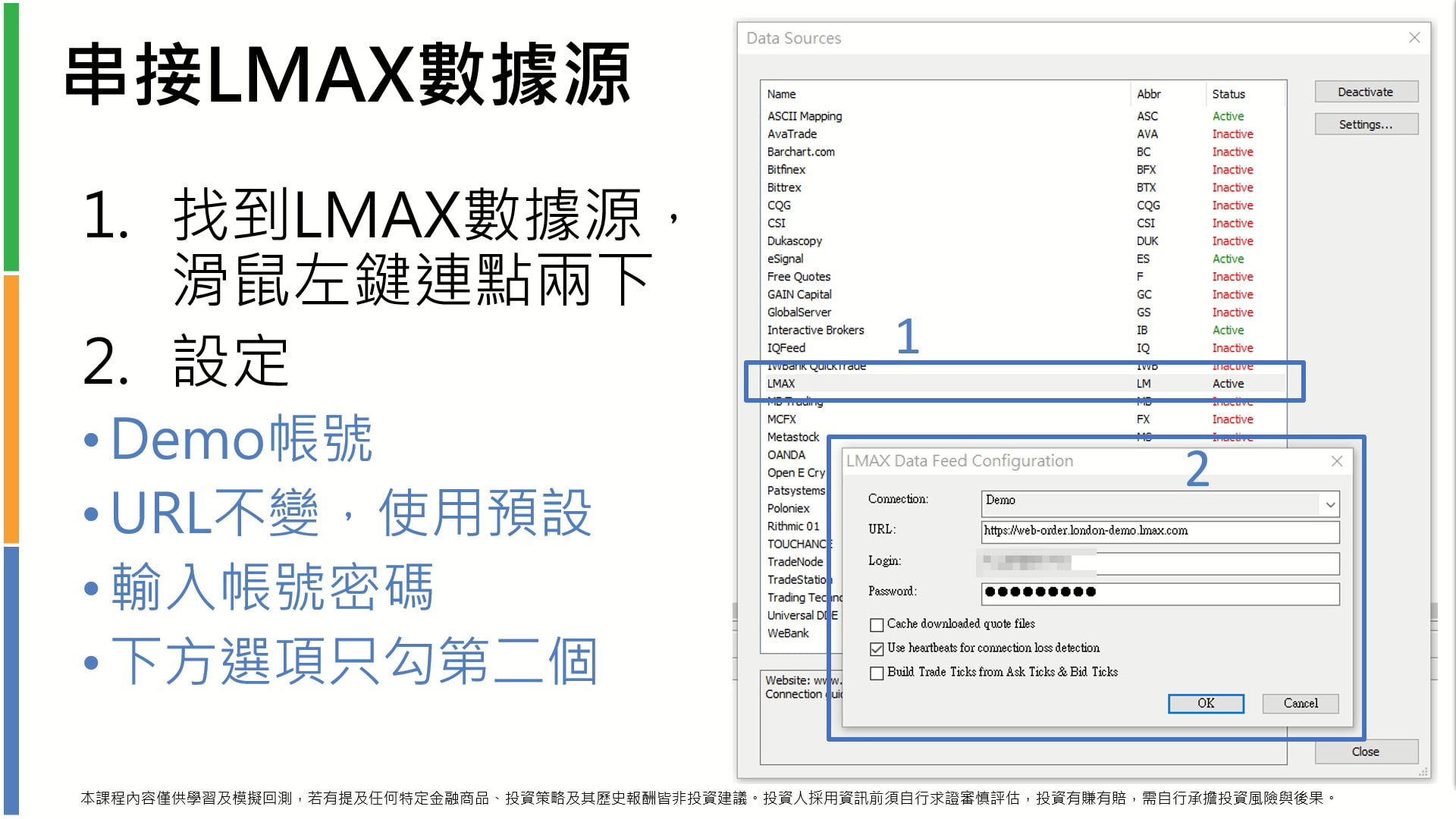Enable Cache downloaded quote files checkbox
1456x819 pixels.
877,625
